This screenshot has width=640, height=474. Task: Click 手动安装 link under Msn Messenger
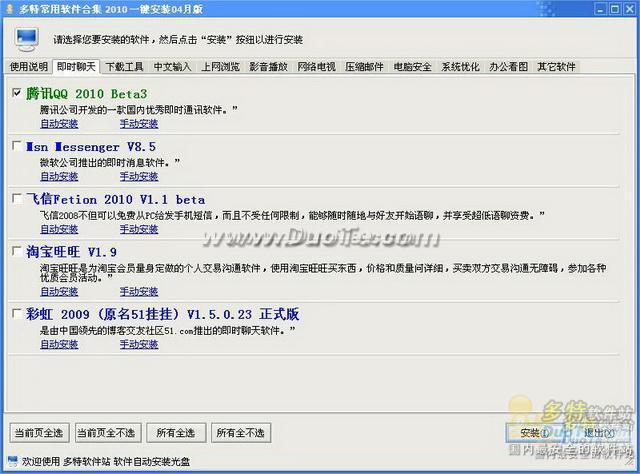[139, 176]
